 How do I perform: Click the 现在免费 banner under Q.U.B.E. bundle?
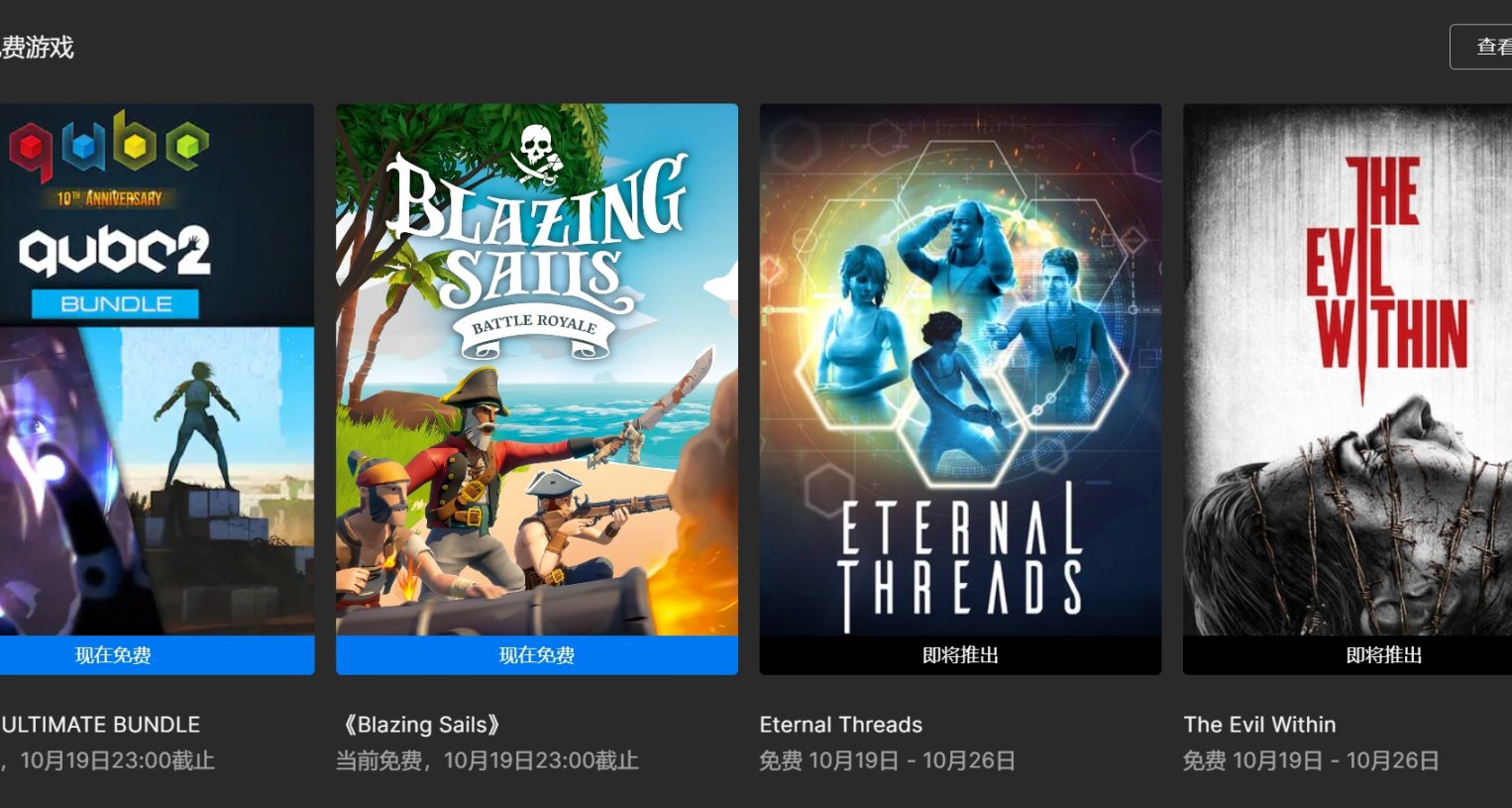pyautogui.click(x=157, y=655)
